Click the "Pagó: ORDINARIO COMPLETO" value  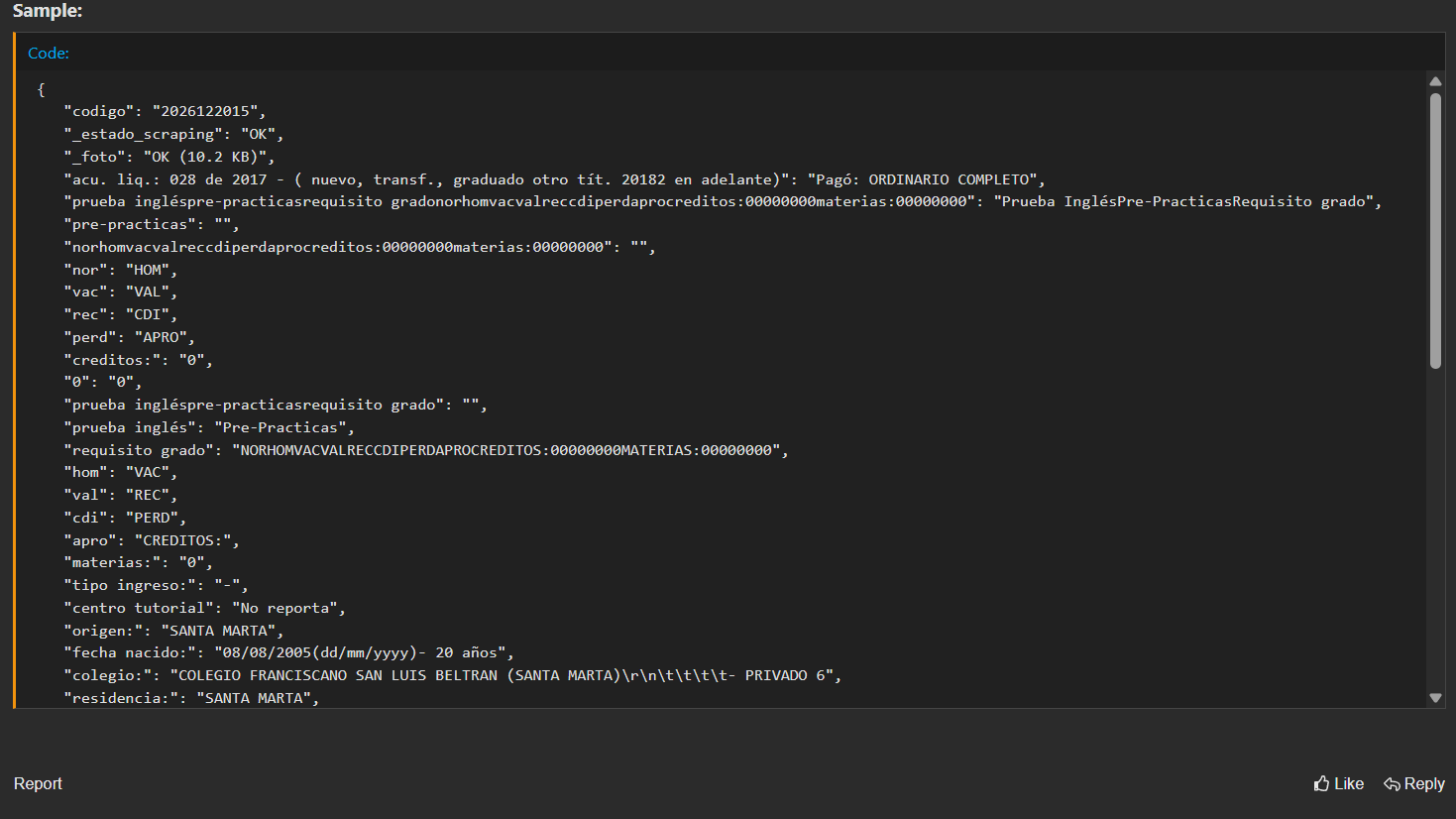coord(923,179)
